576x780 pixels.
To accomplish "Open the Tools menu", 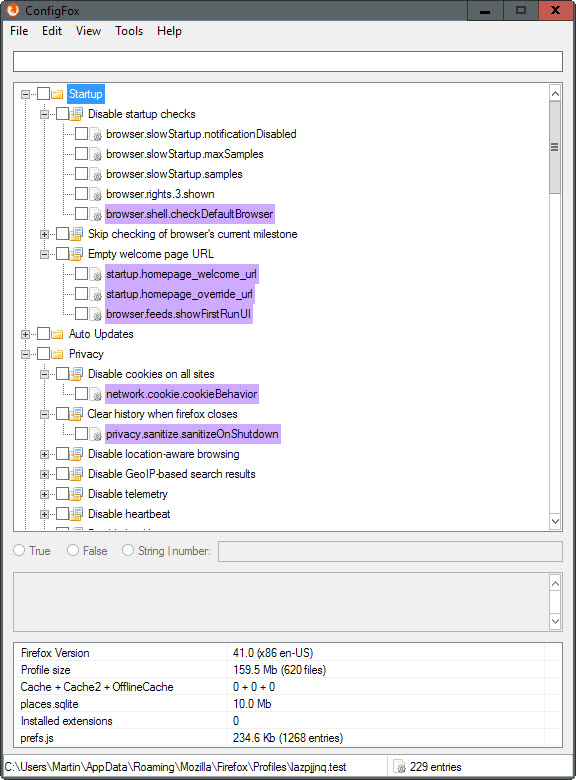I will click(129, 31).
